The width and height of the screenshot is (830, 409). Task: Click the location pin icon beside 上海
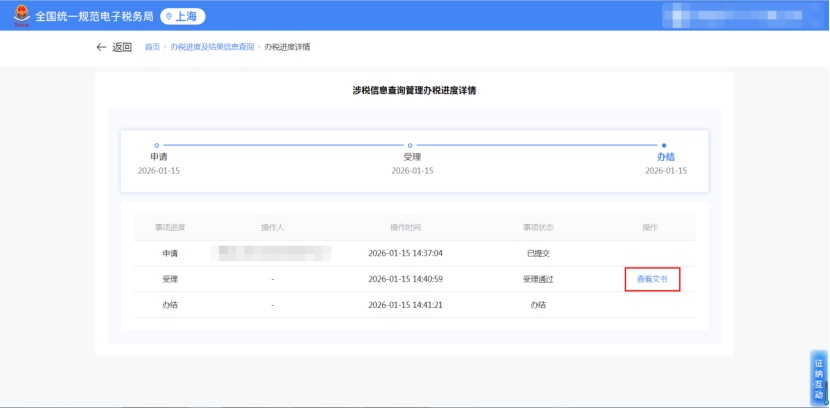click(x=170, y=16)
